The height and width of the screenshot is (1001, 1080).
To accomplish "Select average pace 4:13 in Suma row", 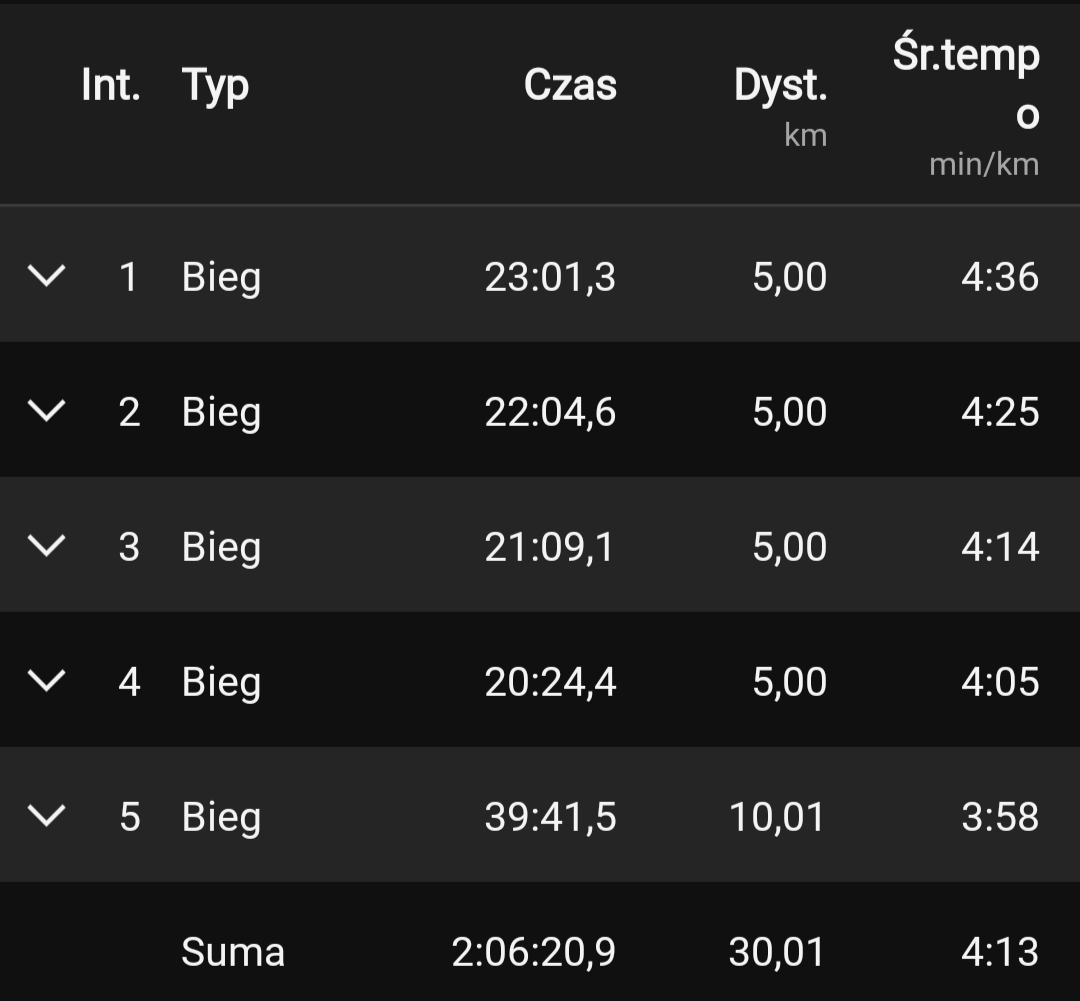I will click(x=1000, y=952).
